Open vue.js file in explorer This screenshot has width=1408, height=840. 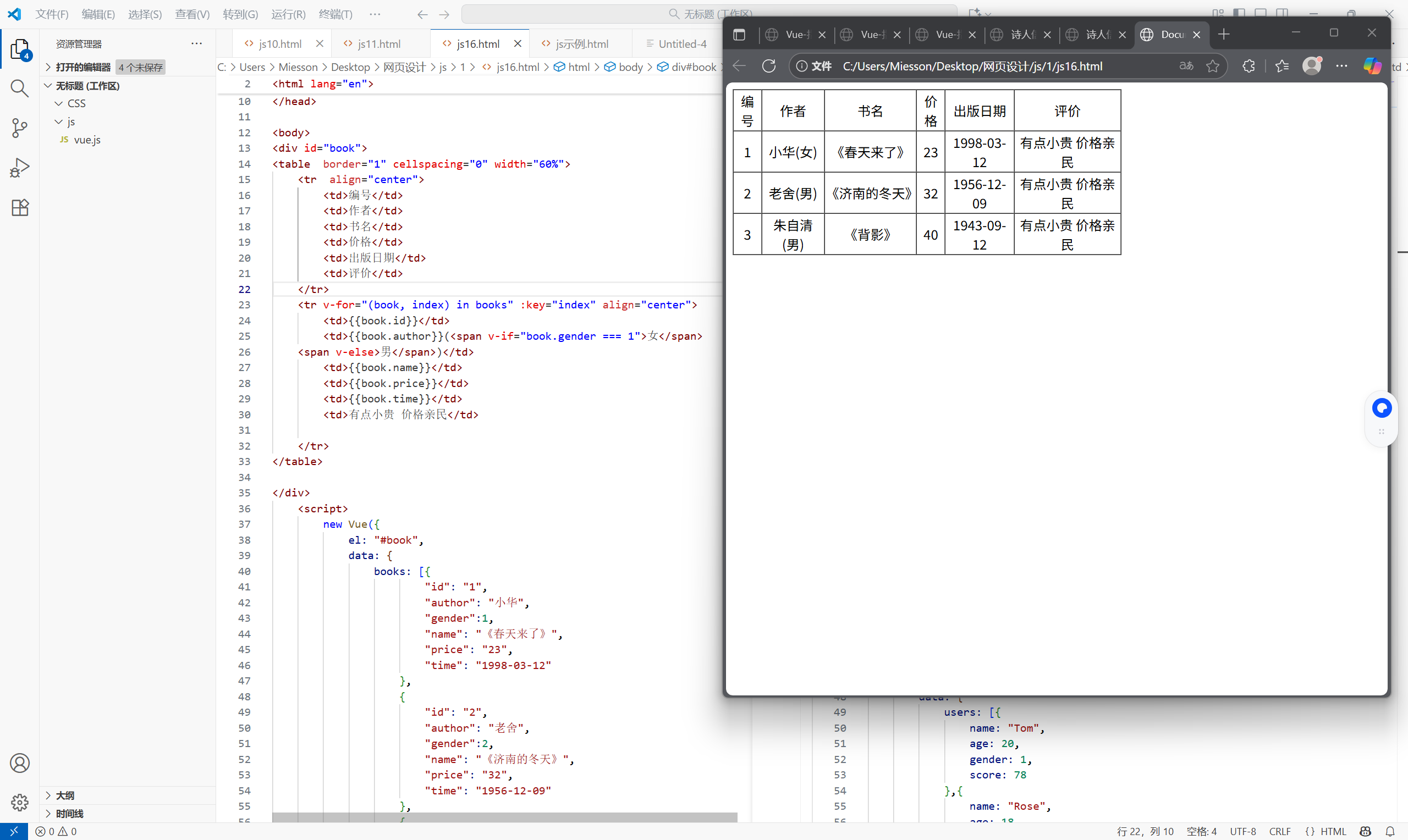point(87,140)
